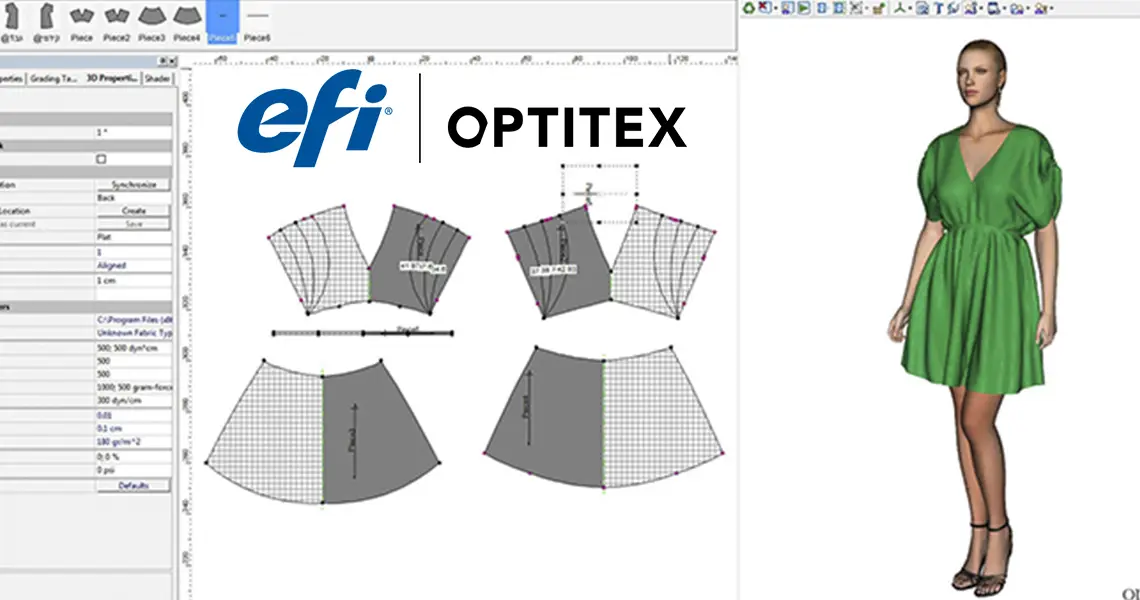The height and width of the screenshot is (600, 1140).
Task: Select the Piece6 thumbnail
Action: coord(257,18)
